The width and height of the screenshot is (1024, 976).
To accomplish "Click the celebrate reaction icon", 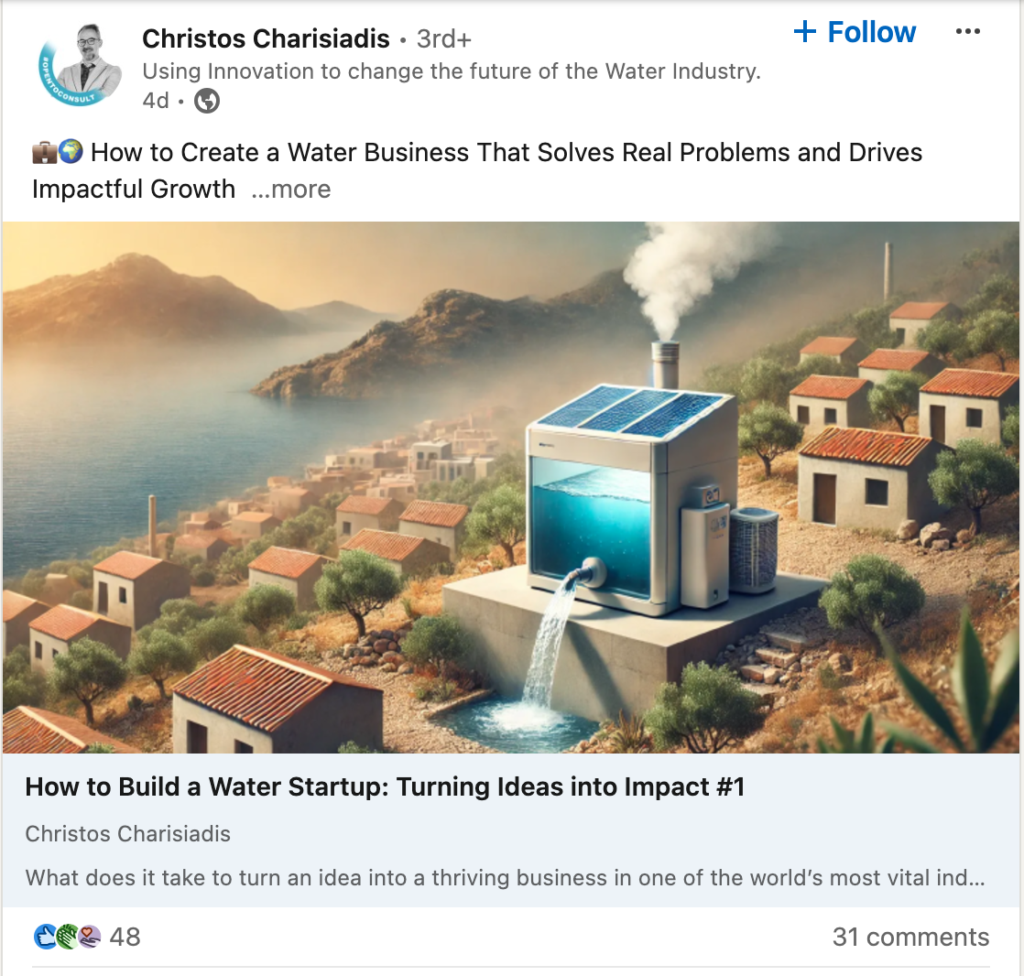I will (x=67, y=937).
